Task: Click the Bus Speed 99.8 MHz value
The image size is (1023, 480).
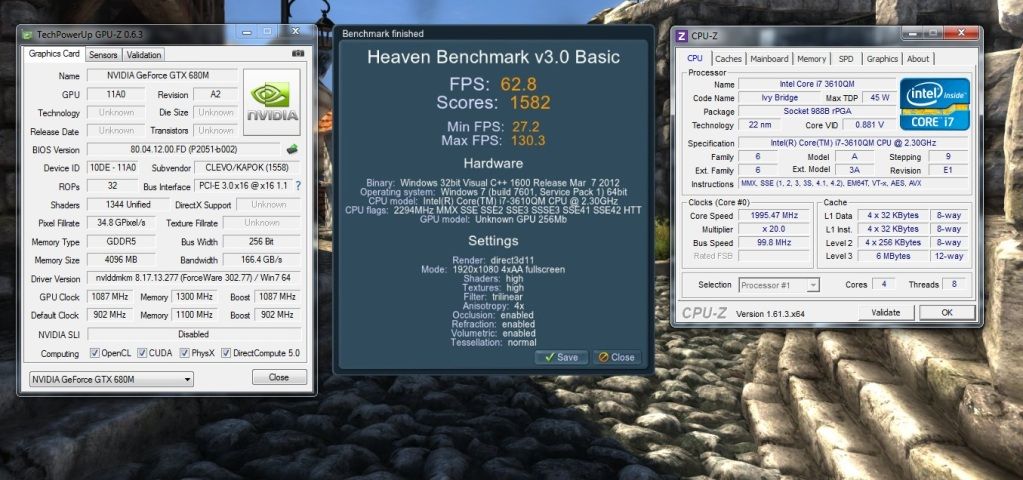Action: click(774, 243)
